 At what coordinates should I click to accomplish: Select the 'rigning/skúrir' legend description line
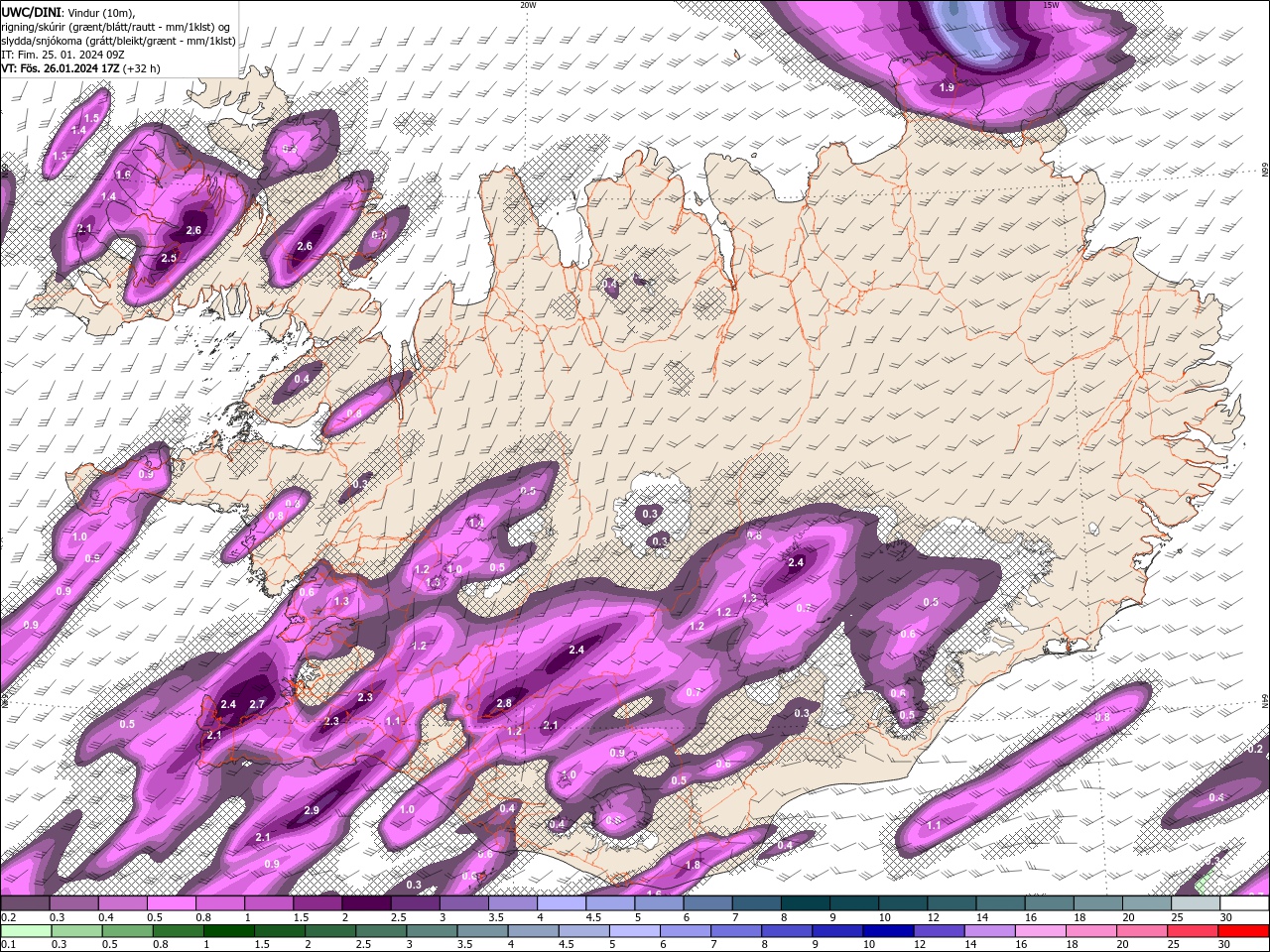point(117,27)
